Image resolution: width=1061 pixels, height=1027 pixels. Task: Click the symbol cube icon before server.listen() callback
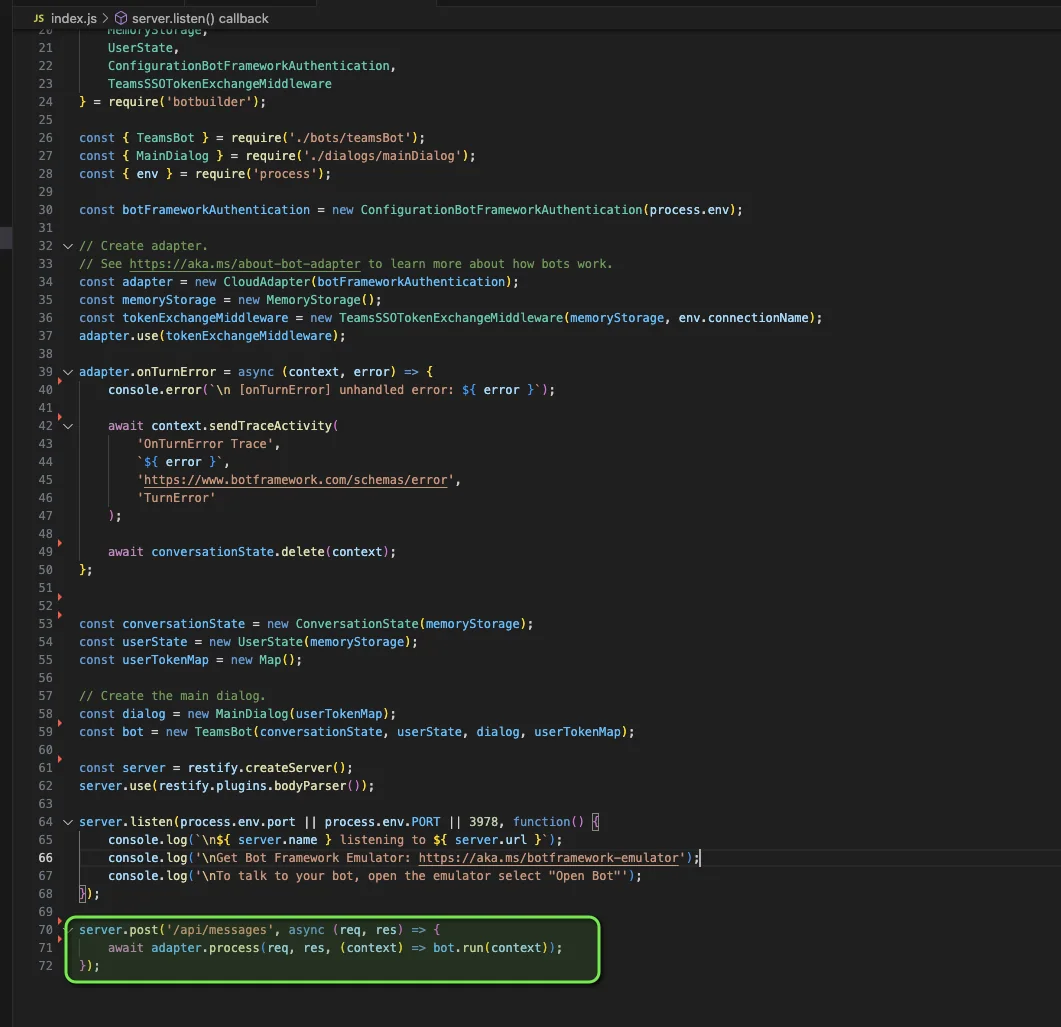click(121, 18)
